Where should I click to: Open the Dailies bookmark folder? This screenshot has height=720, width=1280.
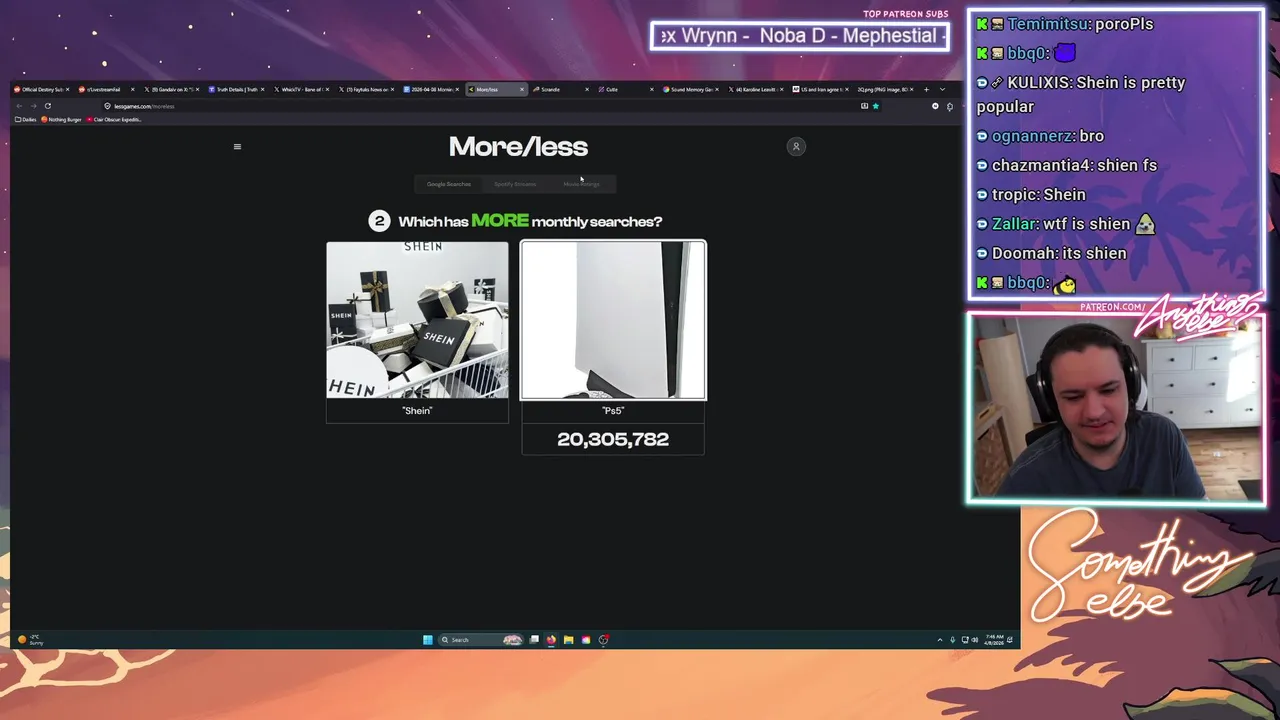pyautogui.click(x=26, y=120)
